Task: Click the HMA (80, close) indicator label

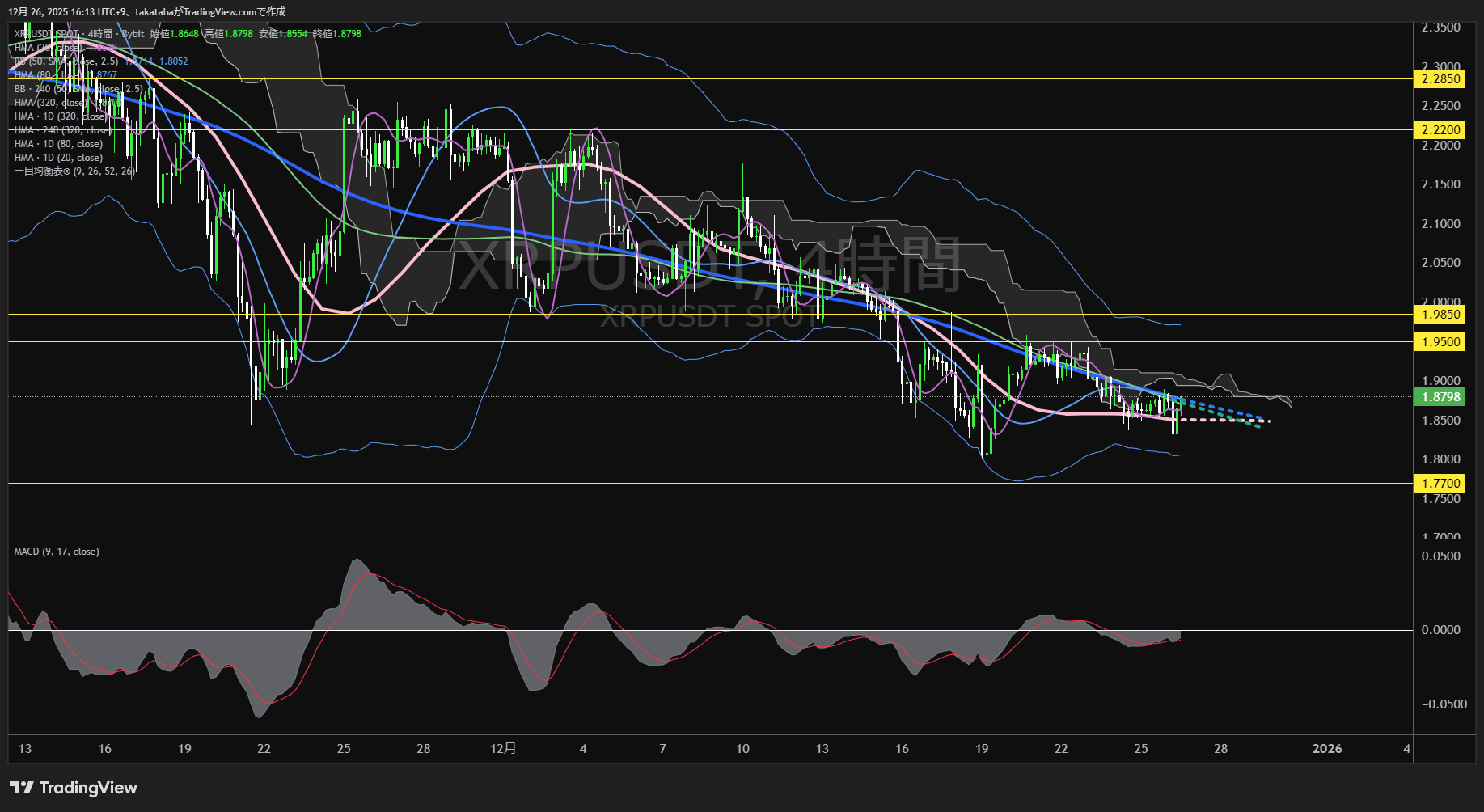Action: pos(47,75)
